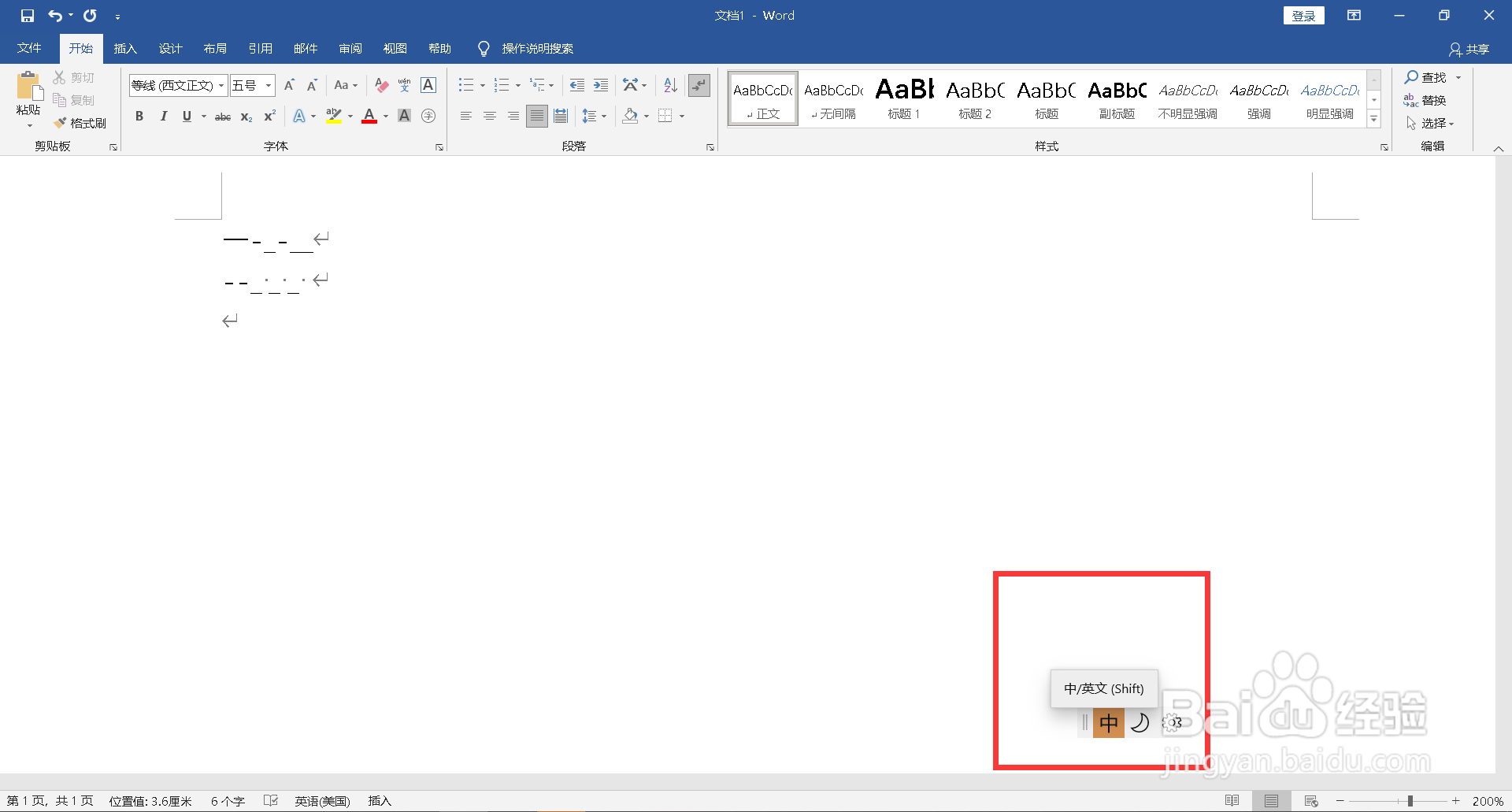The image size is (1512, 812).
Task: Open the spelling check status icon
Action: (271, 801)
